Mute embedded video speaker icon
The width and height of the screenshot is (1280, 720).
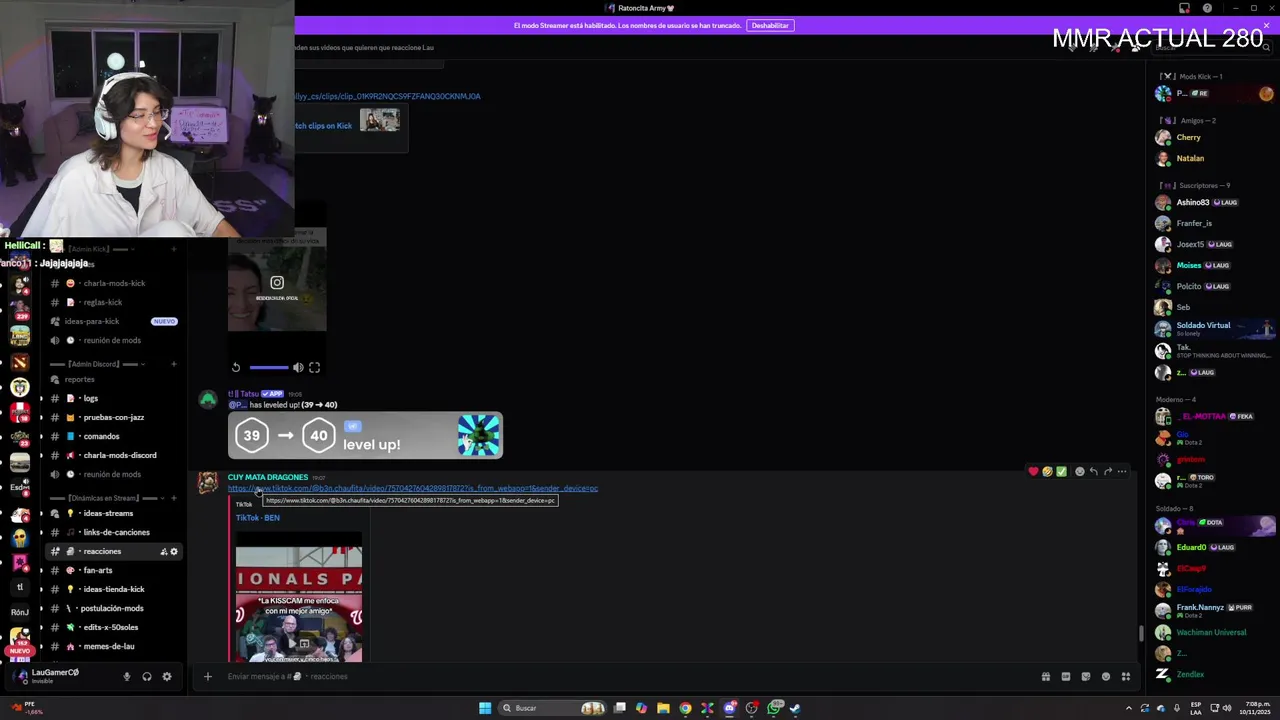(x=298, y=368)
